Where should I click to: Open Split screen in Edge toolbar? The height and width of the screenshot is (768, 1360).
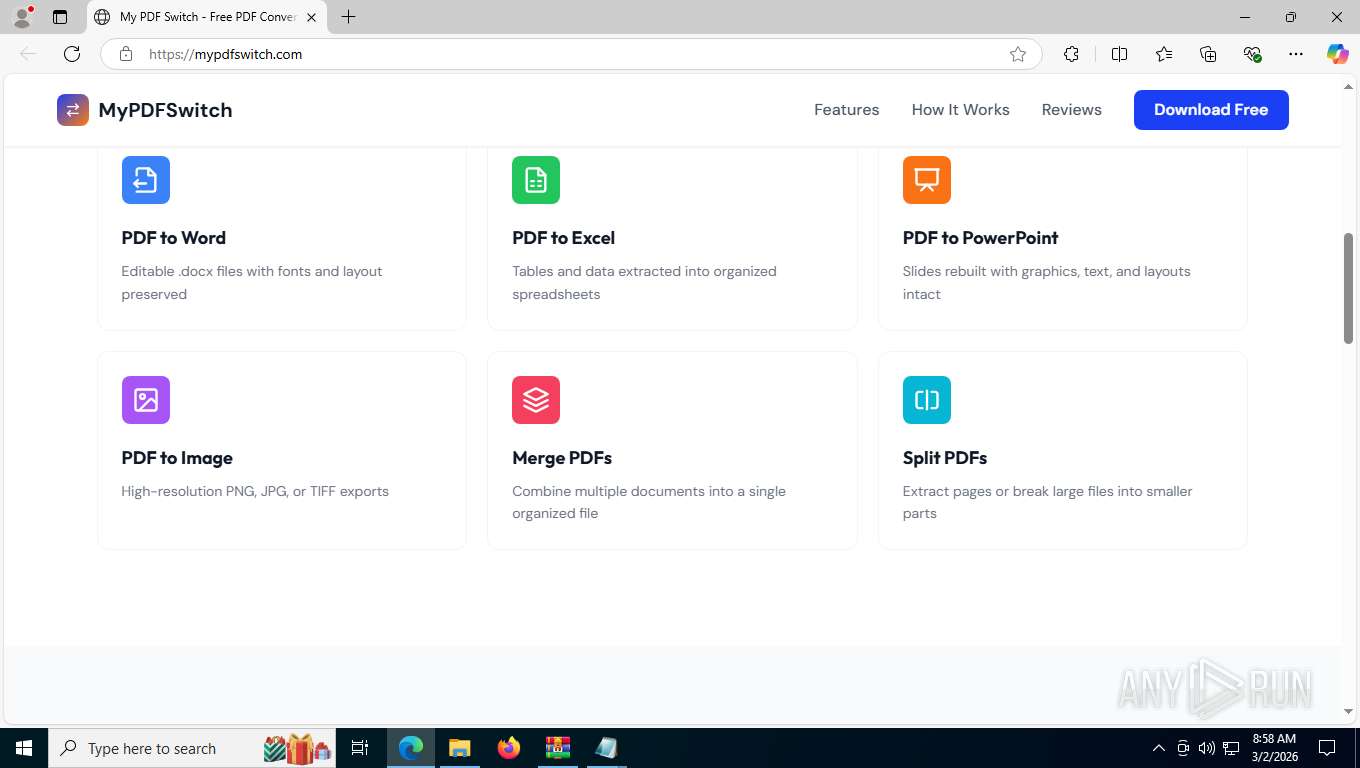point(1119,54)
